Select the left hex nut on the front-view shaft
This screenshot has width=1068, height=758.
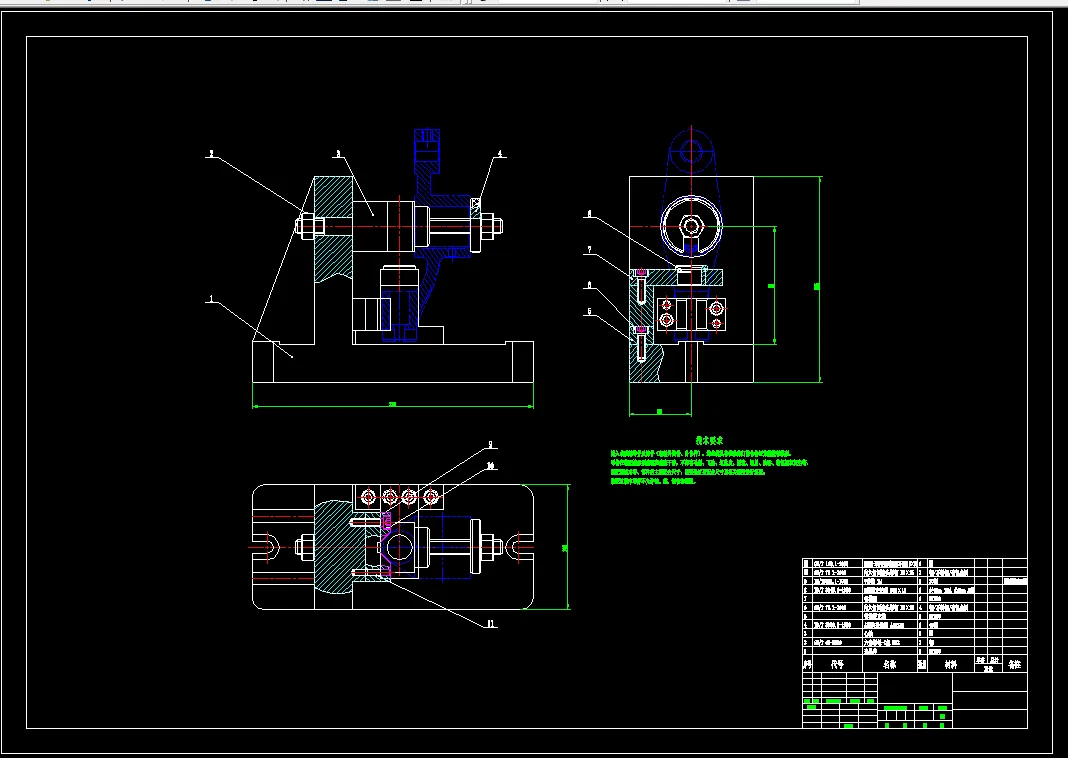(307, 225)
